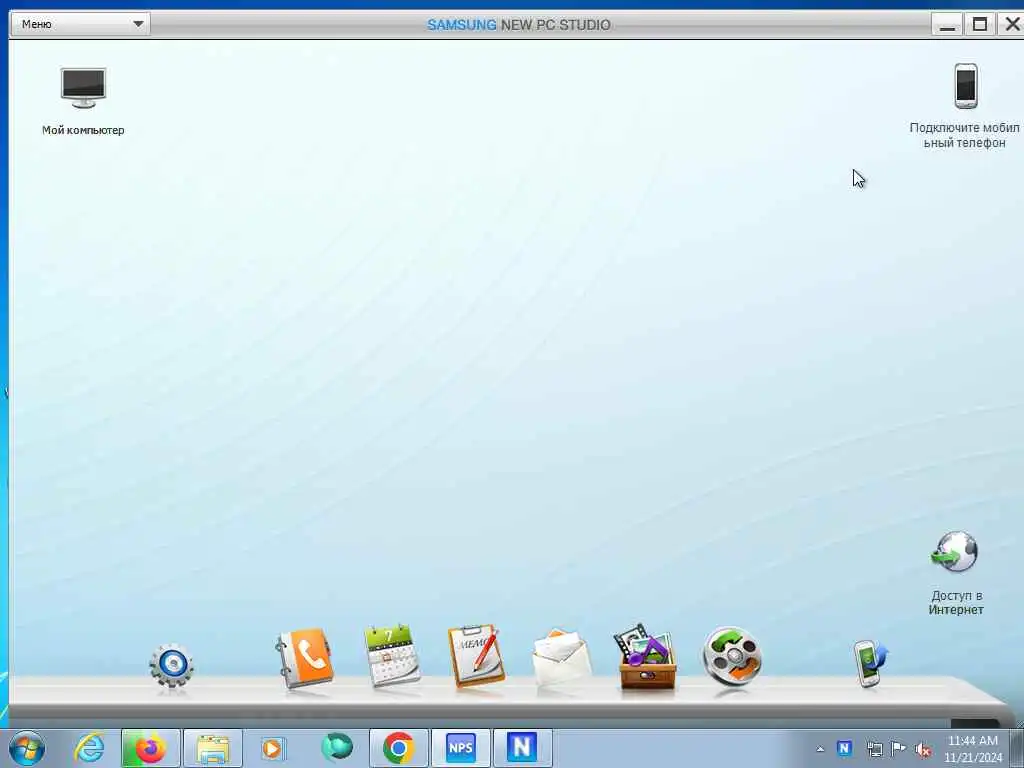Switch to Google Chrome in the taskbar
The width and height of the screenshot is (1024, 768).
399,748
